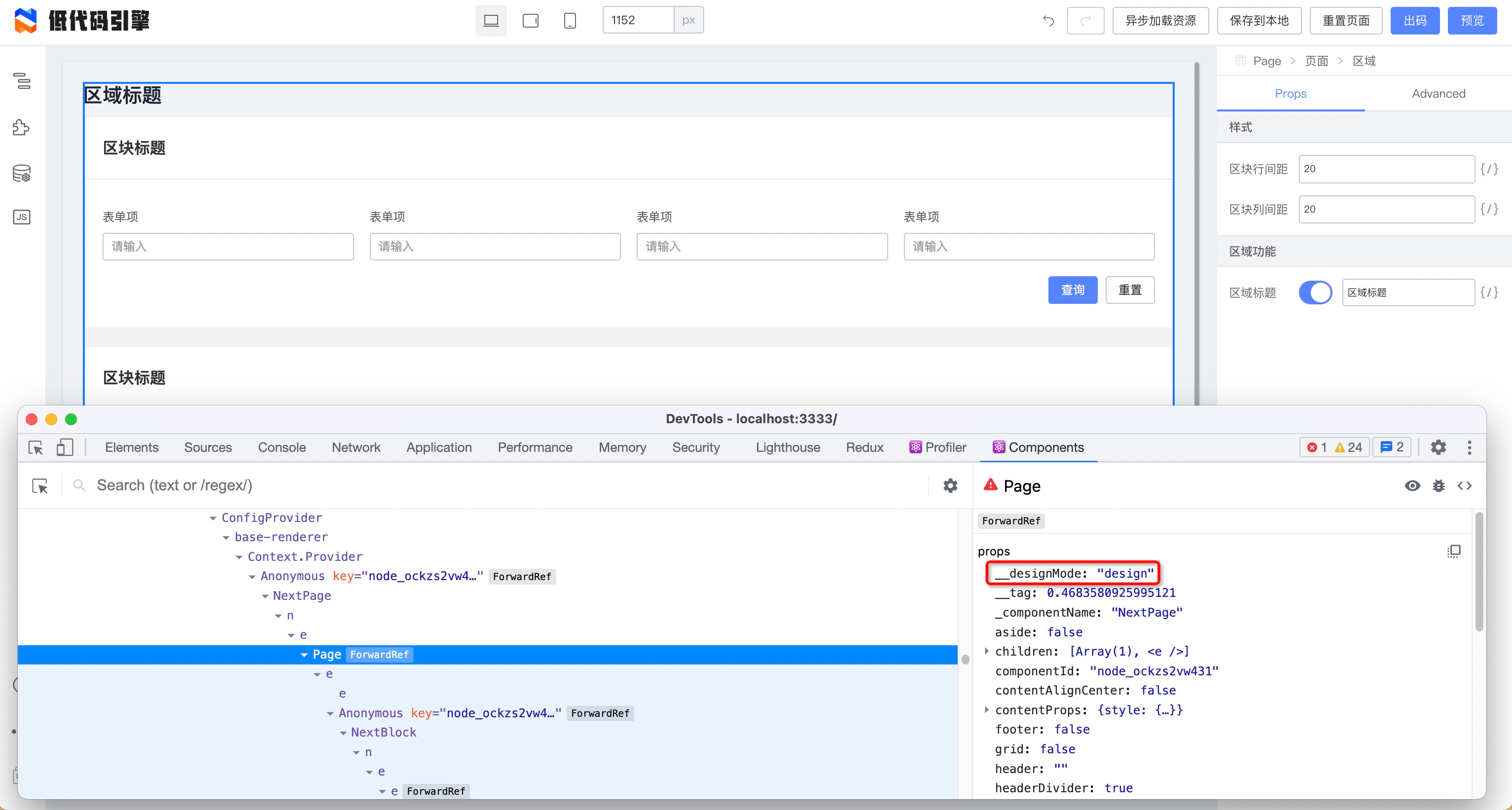Toggle device toolbar in DevTools
This screenshot has width=1512, height=810.
tap(65, 447)
